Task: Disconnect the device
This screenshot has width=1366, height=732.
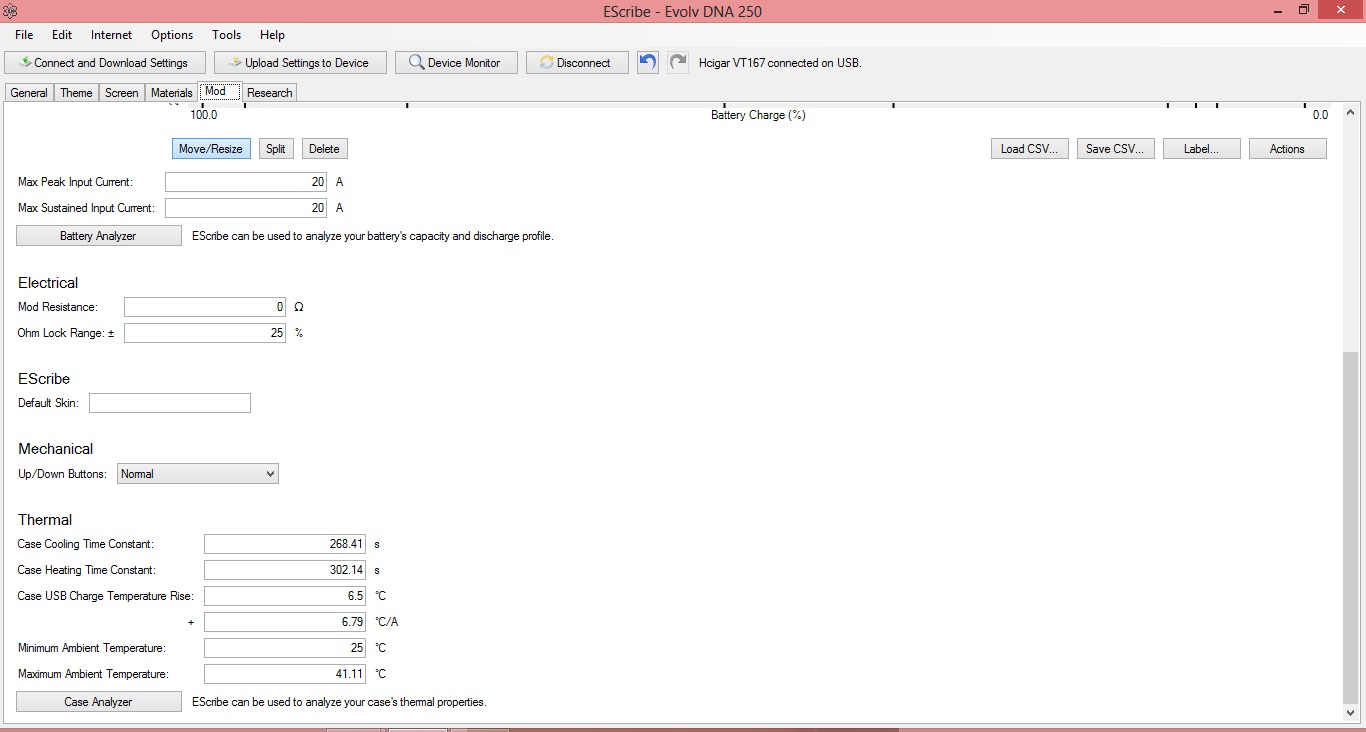Action: point(577,63)
